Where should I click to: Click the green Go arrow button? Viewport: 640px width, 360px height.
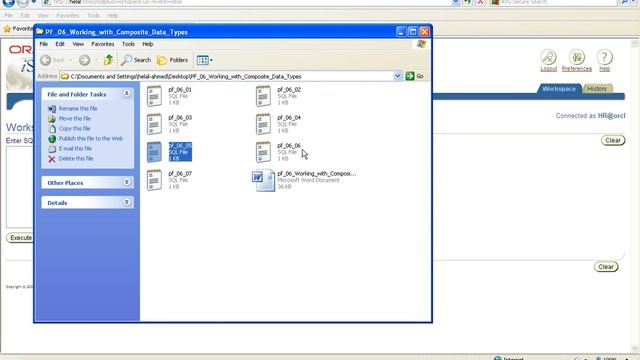[410, 76]
